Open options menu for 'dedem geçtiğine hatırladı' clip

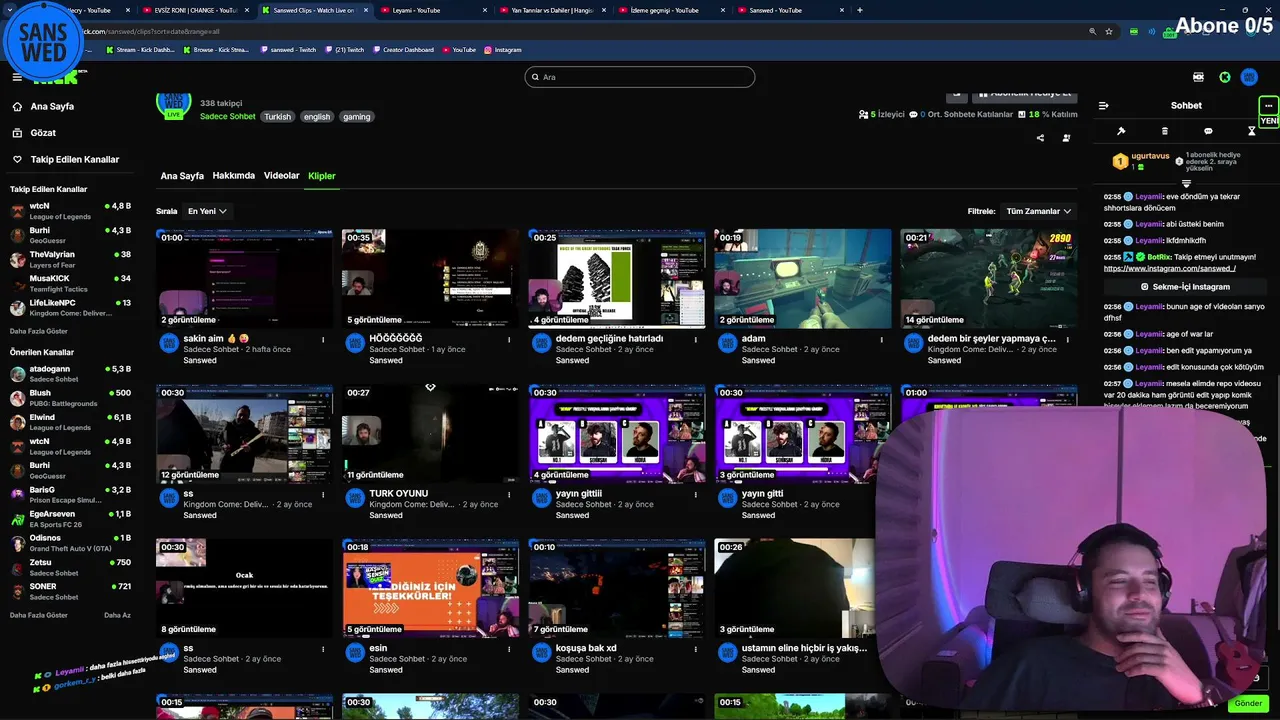pyautogui.click(x=695, y=340)
